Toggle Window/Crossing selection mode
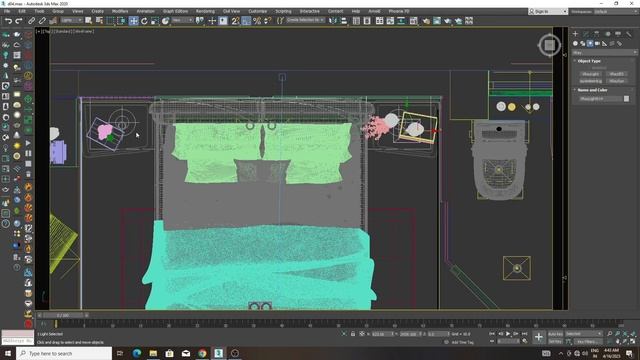640x360 pixels. (121, 21)
